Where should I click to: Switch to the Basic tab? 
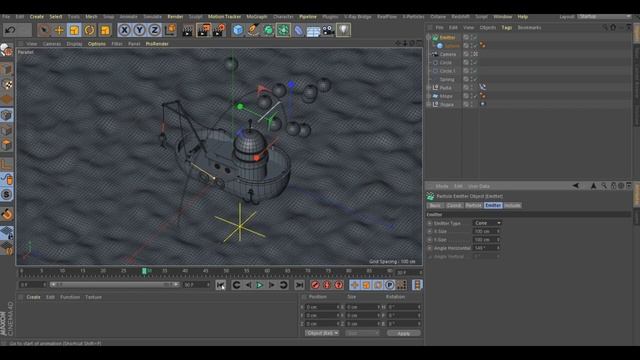(x=435, y=205)
